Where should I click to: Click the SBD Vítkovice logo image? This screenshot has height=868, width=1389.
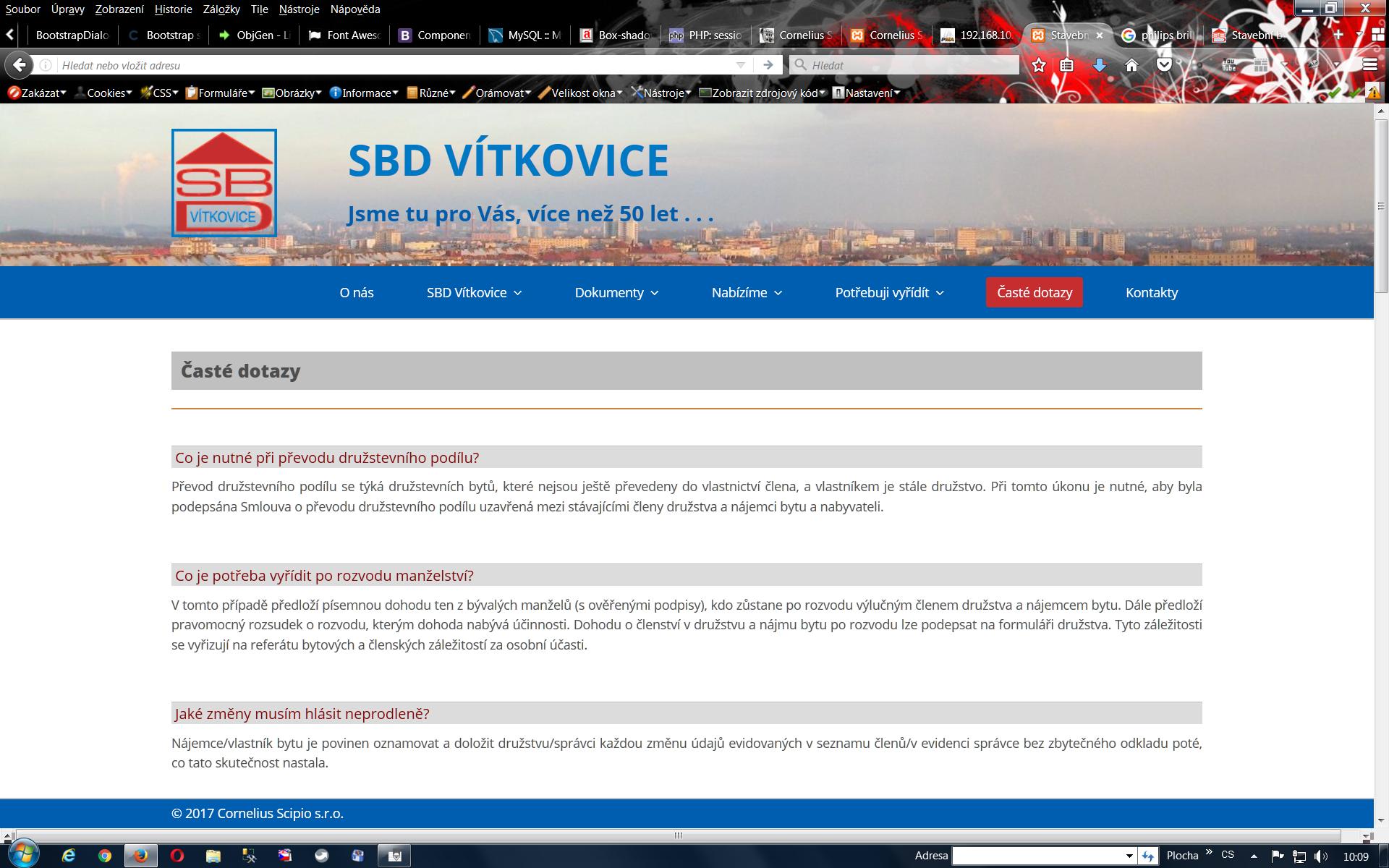pos(224,183)
